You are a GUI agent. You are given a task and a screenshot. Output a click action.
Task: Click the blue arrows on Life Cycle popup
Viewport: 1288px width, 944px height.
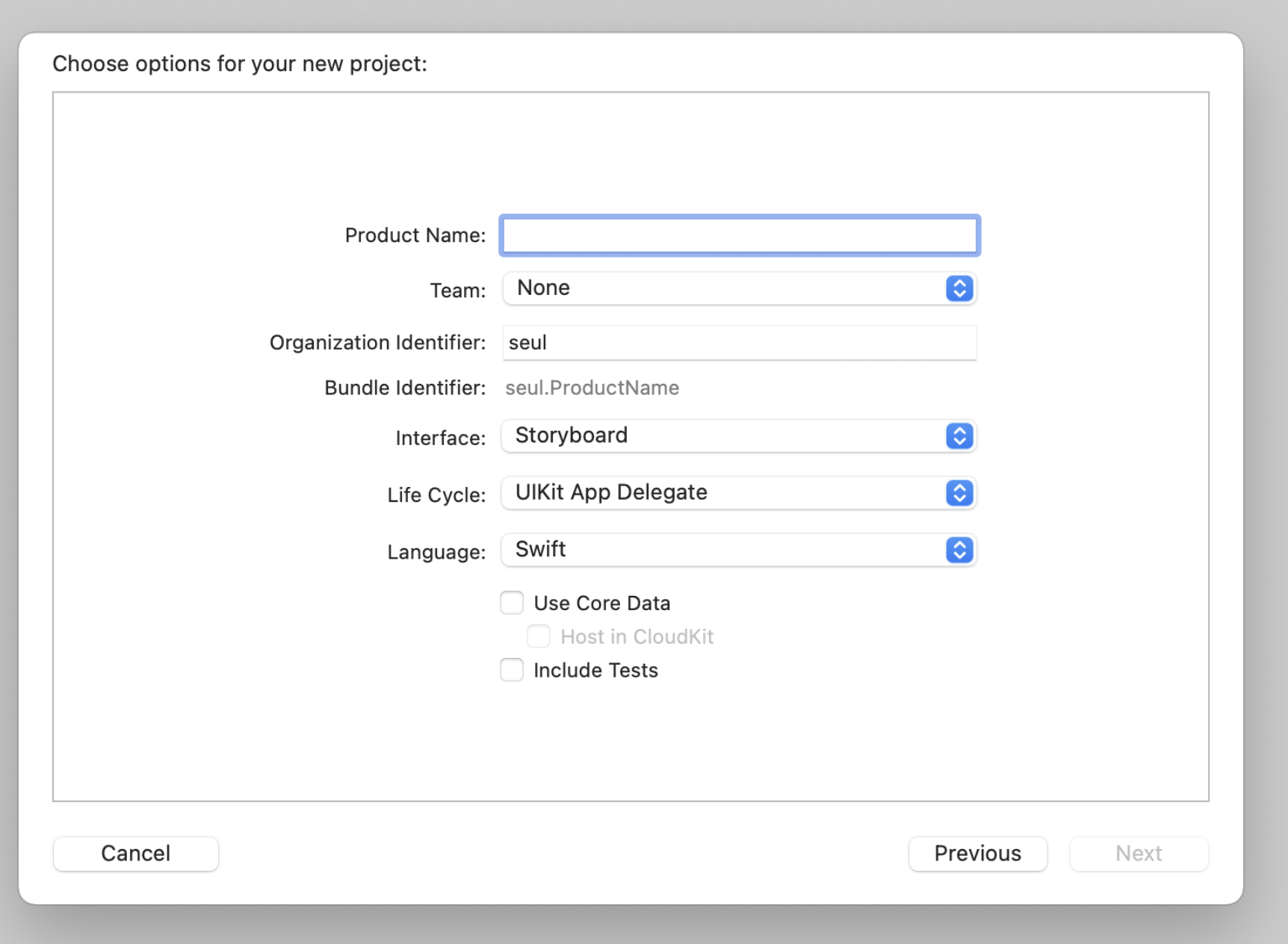click(x=959, y=493)
